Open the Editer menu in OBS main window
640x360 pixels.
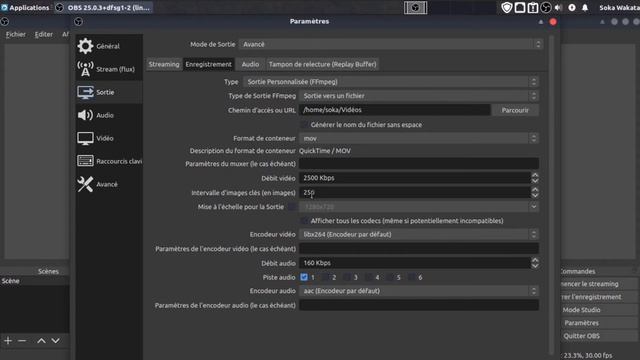pos(43,35)
